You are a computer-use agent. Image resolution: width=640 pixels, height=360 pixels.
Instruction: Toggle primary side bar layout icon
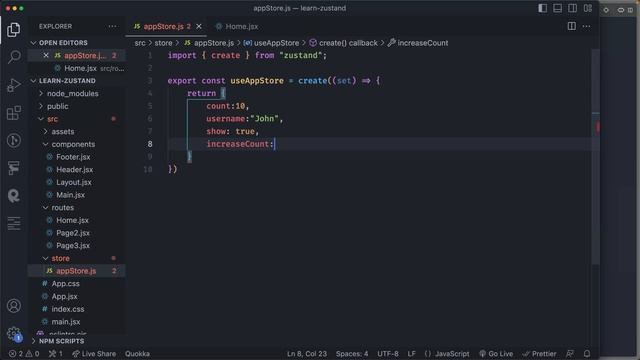pyautogui.click(x=542, y=8)
